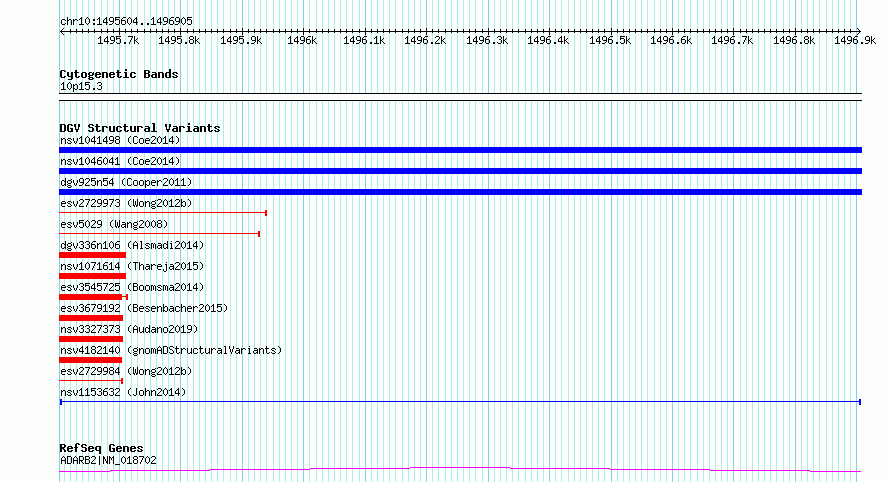Click the thin red line under esv2729973
The width and height of the screenshot is (890, 482).
coord(163,213)
